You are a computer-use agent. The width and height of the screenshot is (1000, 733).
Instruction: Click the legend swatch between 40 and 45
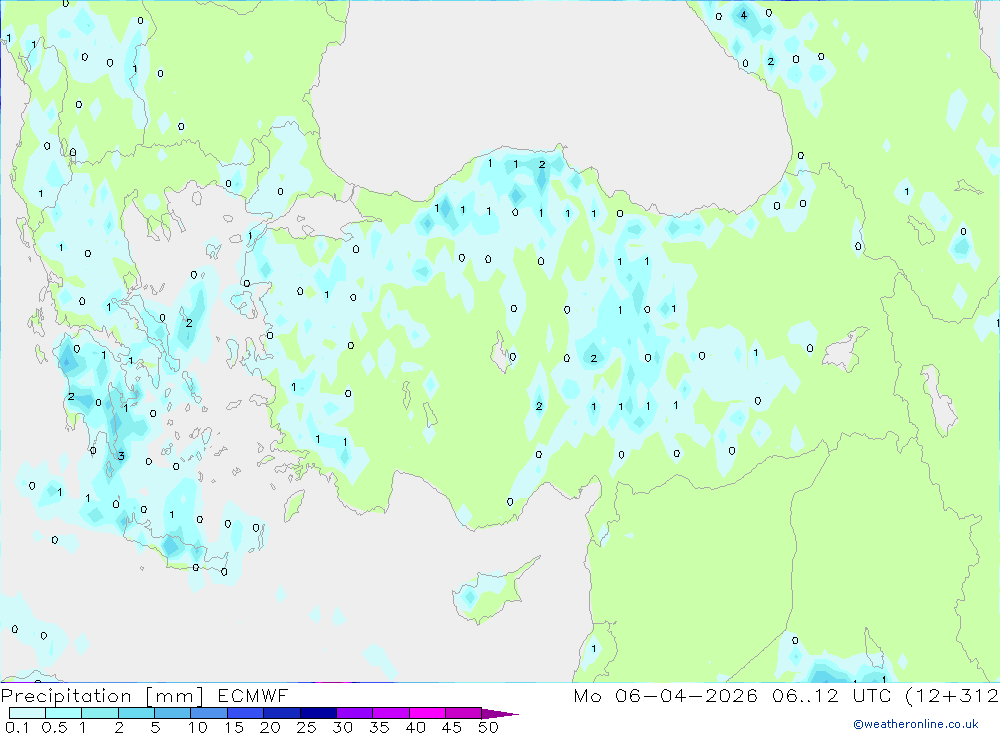pyautogui.click(x=427, y=713)
